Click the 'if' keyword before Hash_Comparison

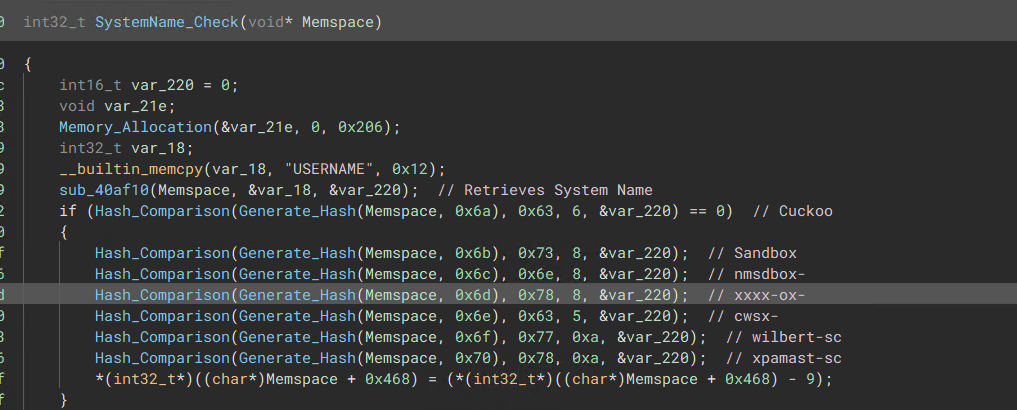click(67, 211)
